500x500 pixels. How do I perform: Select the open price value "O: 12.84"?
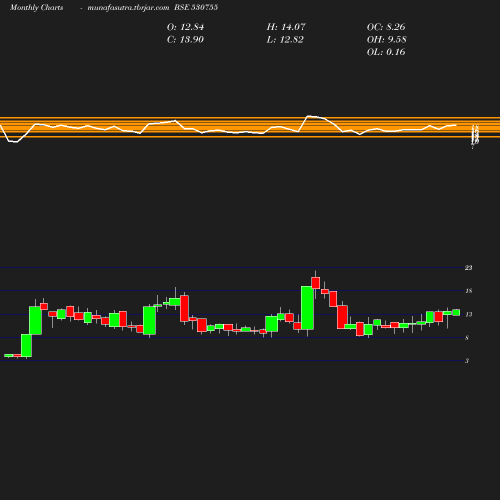click(185, 27)
